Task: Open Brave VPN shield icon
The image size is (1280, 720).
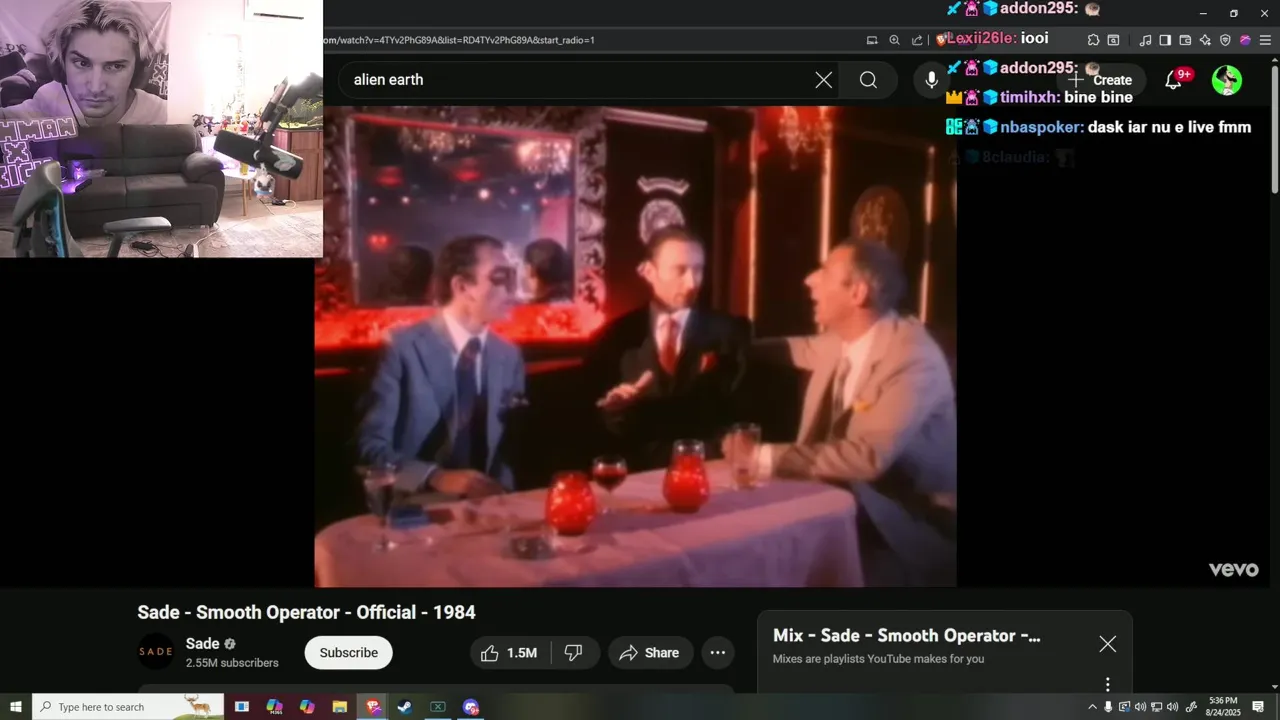Action: click(1225, 40)
